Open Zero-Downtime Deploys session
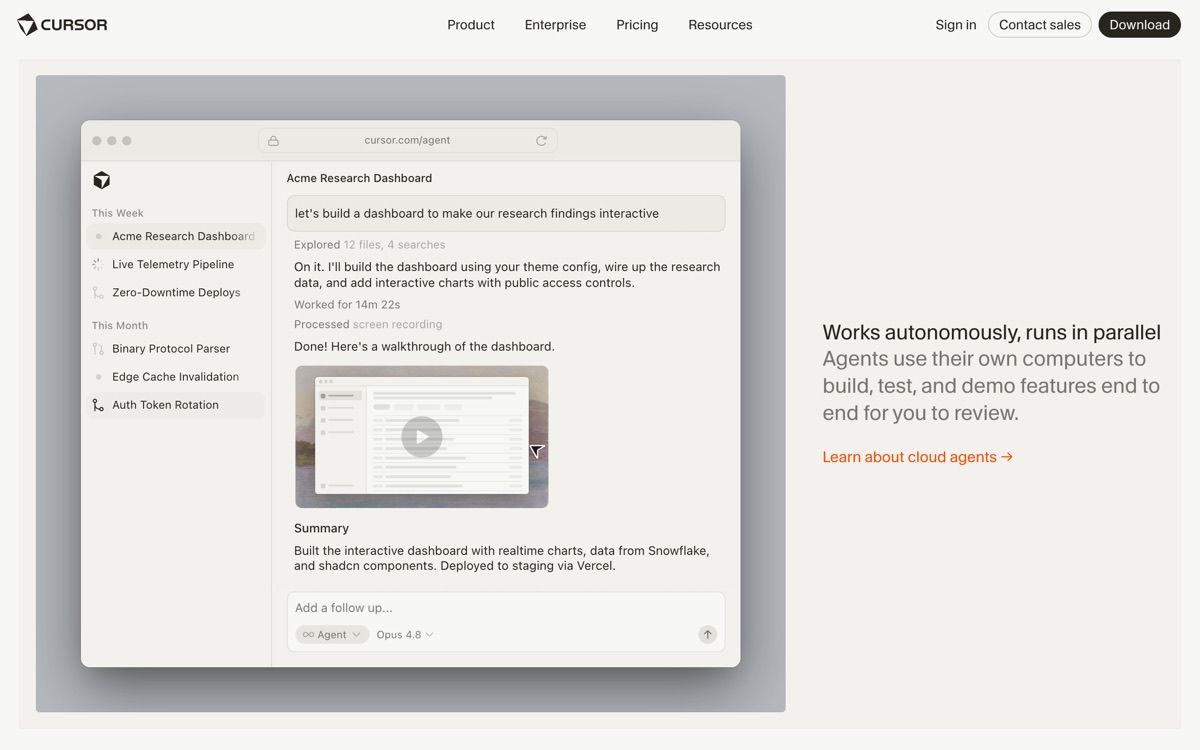The image size is (1200, 750). [176, 292]
